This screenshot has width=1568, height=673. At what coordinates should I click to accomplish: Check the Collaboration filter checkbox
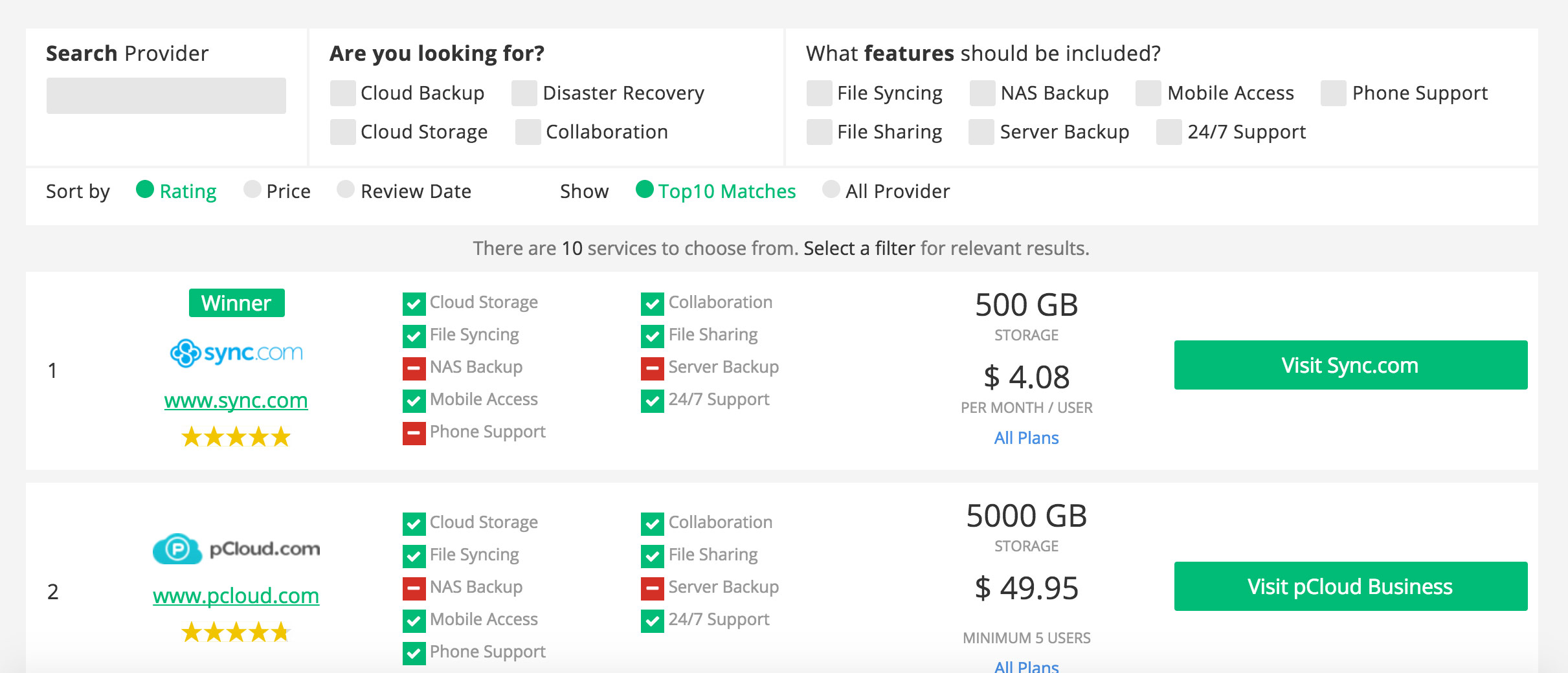coord(528,132)
